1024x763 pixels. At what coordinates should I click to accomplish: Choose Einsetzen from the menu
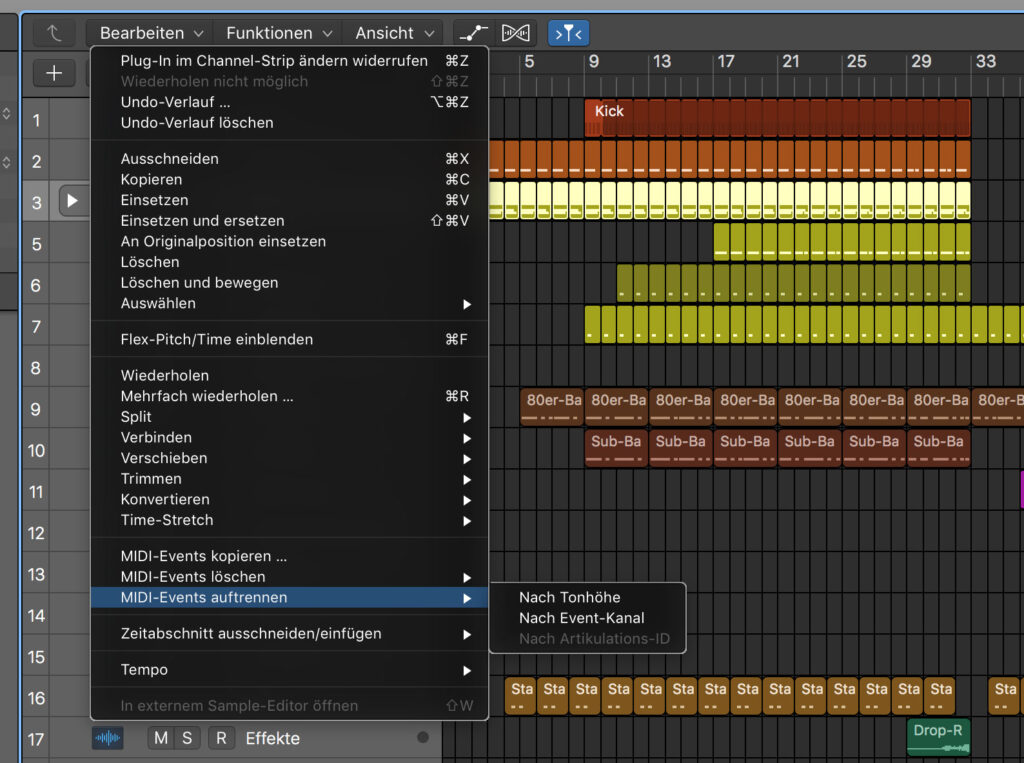pos(289,200)
